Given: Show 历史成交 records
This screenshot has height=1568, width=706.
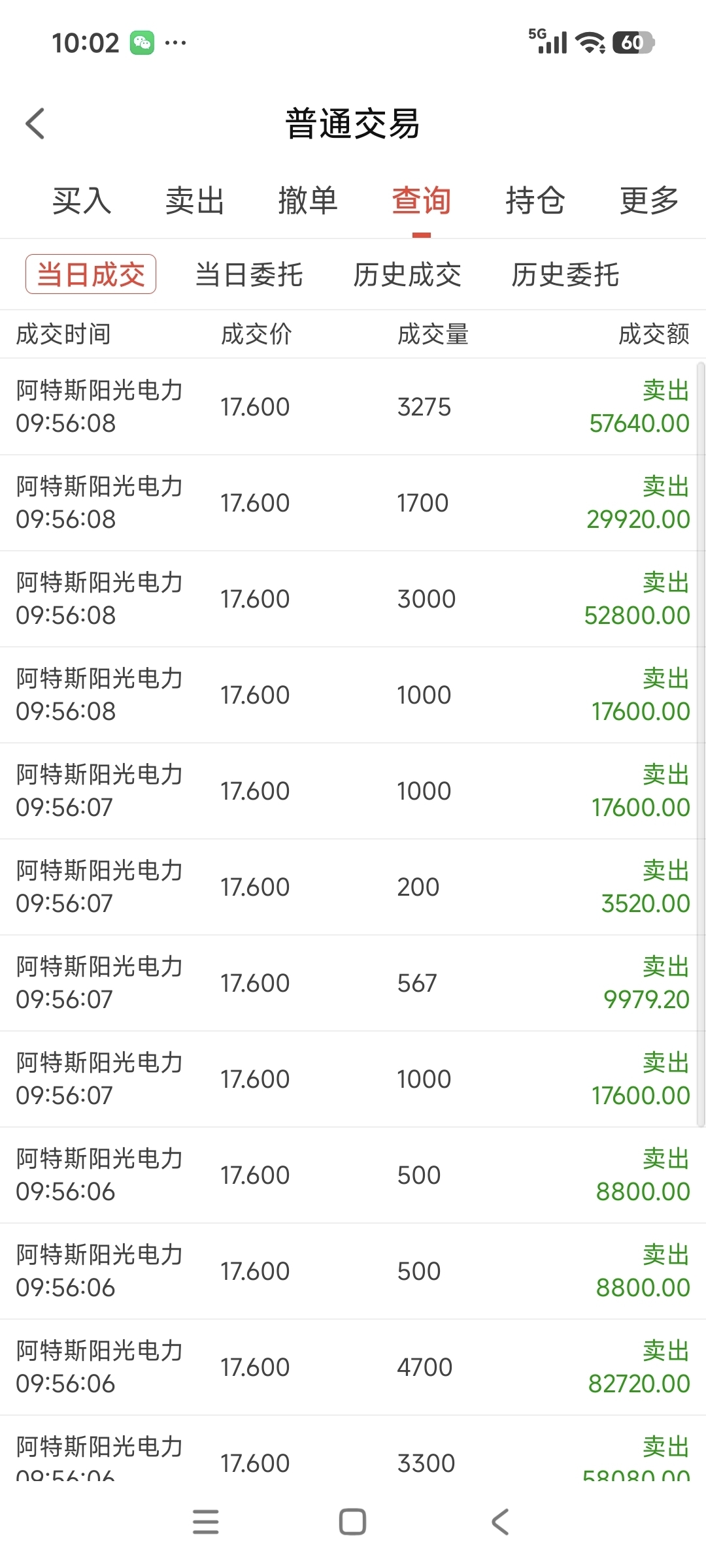Looking at the screenshot, I should pos(407,274).
